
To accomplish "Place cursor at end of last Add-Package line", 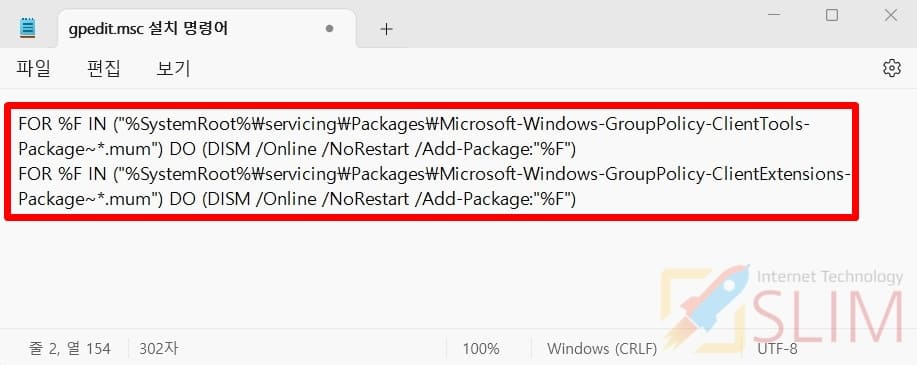I will pos(577,200).
